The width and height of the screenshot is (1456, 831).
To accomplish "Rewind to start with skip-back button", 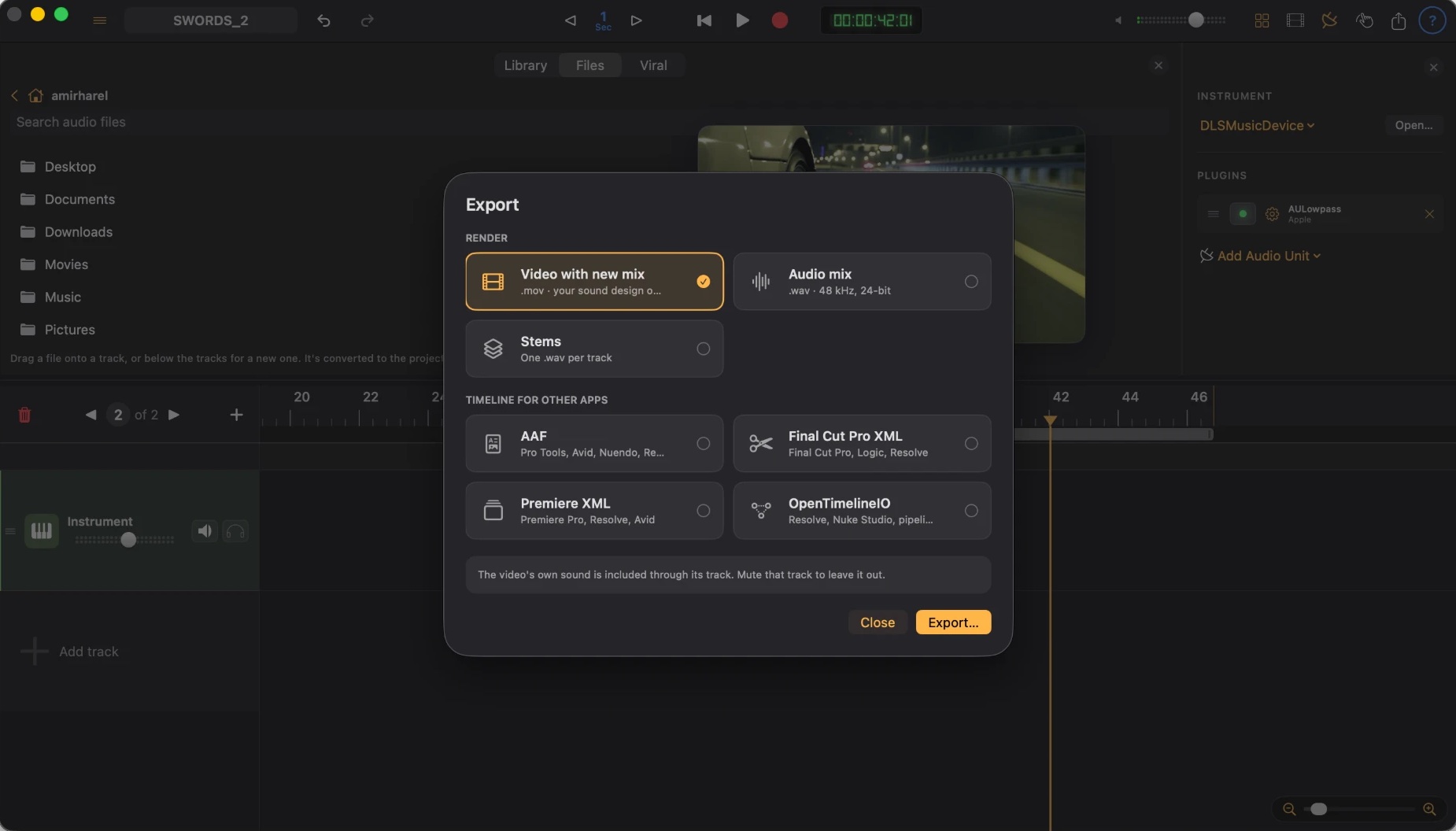I will tap(704, 20).
